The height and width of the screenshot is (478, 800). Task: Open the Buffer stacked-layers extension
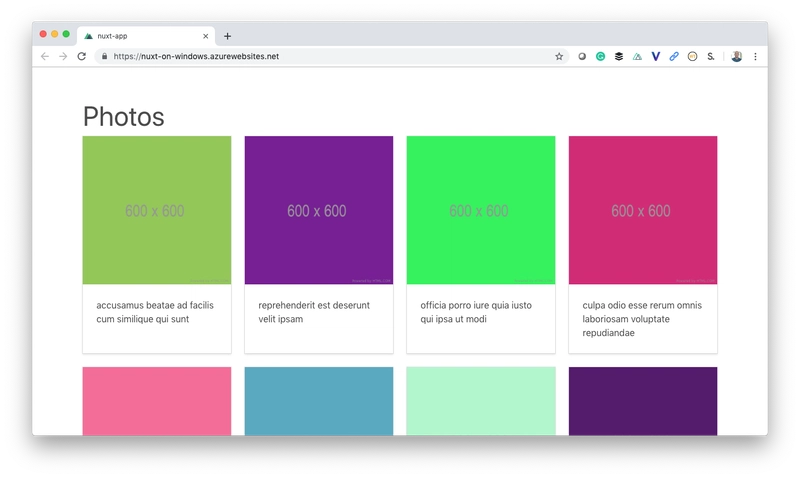(618, 57)
